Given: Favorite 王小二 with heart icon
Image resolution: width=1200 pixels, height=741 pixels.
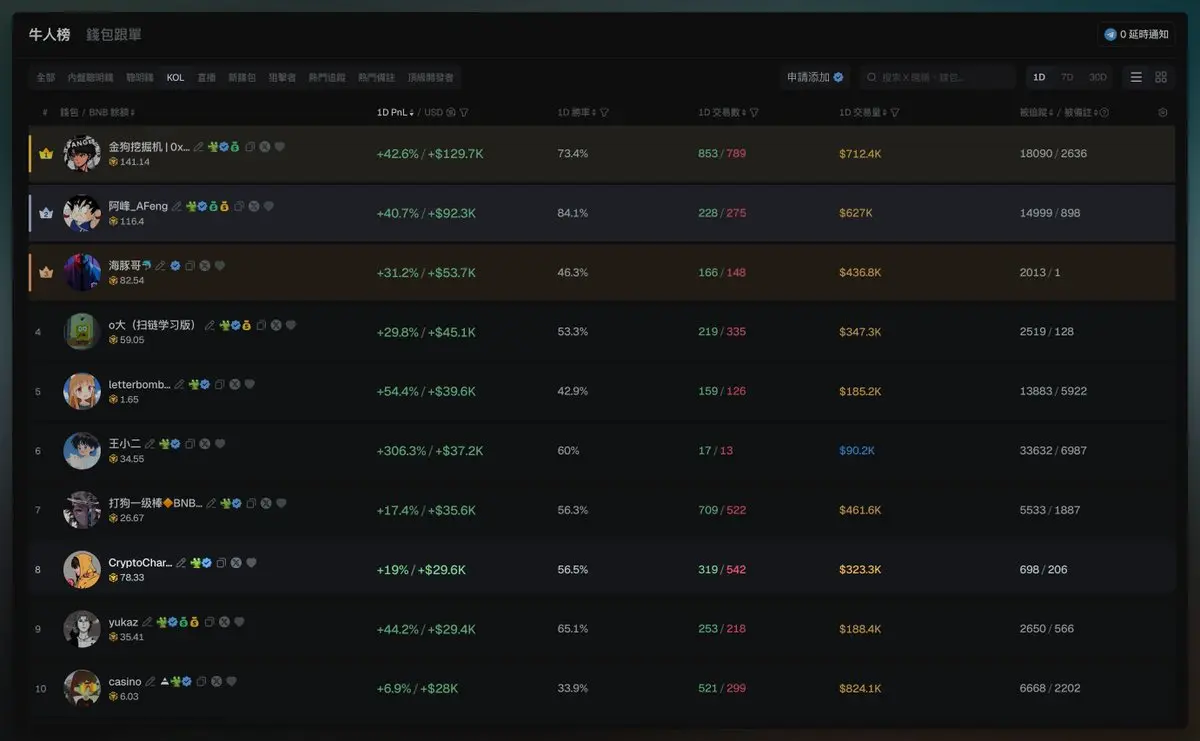Looking at the screenshot, I should (x=220, y=444).
